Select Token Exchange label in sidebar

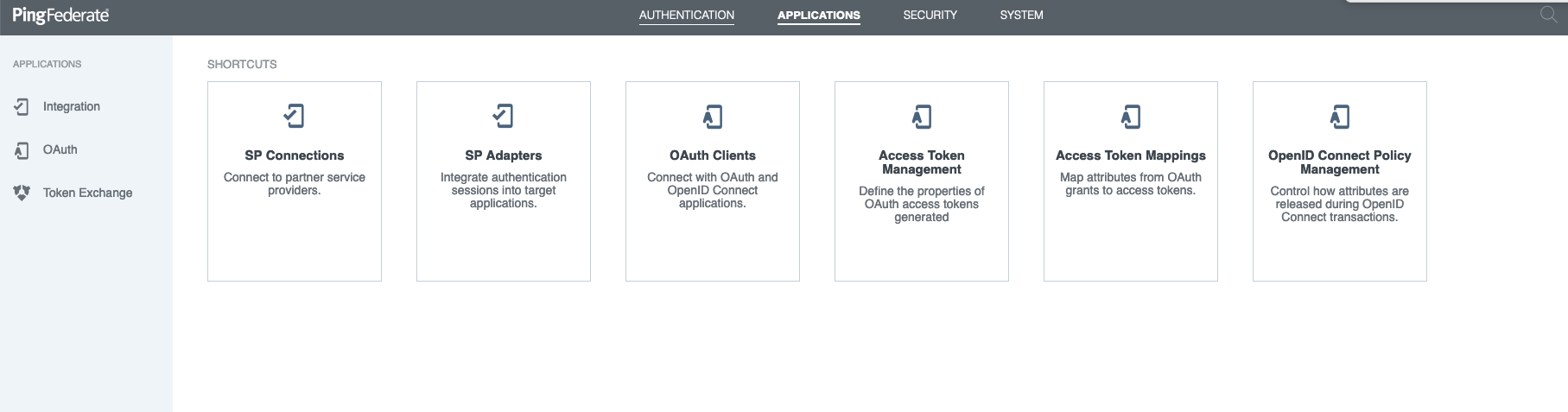click(x=87, y=193)
